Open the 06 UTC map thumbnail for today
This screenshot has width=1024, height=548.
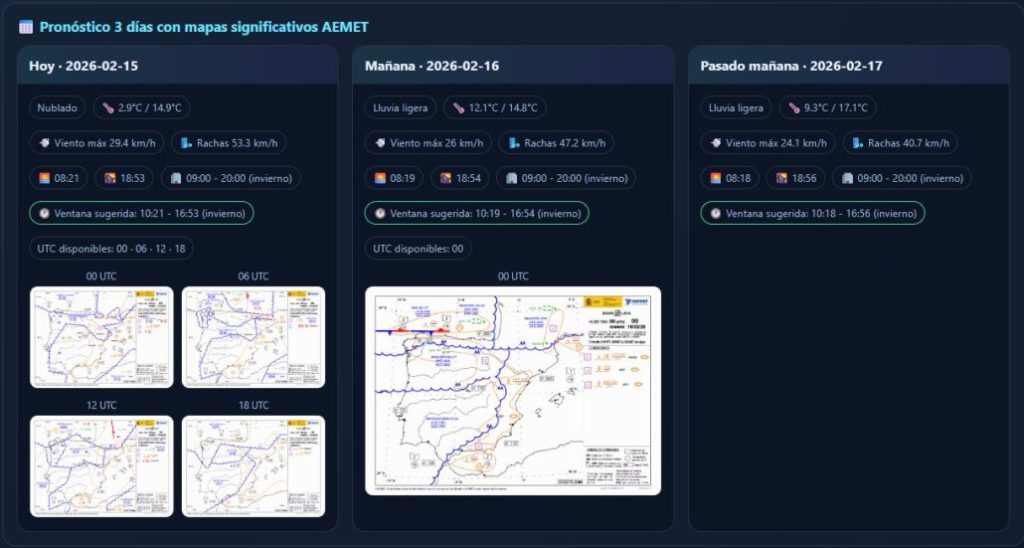point(253,337)
